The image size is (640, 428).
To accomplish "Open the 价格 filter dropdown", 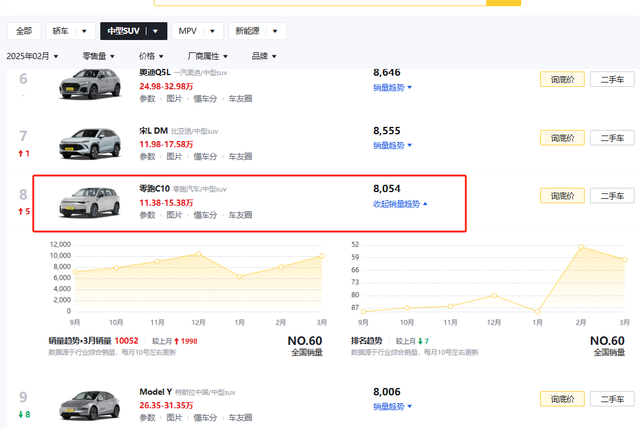I will (x=151, y=56).
